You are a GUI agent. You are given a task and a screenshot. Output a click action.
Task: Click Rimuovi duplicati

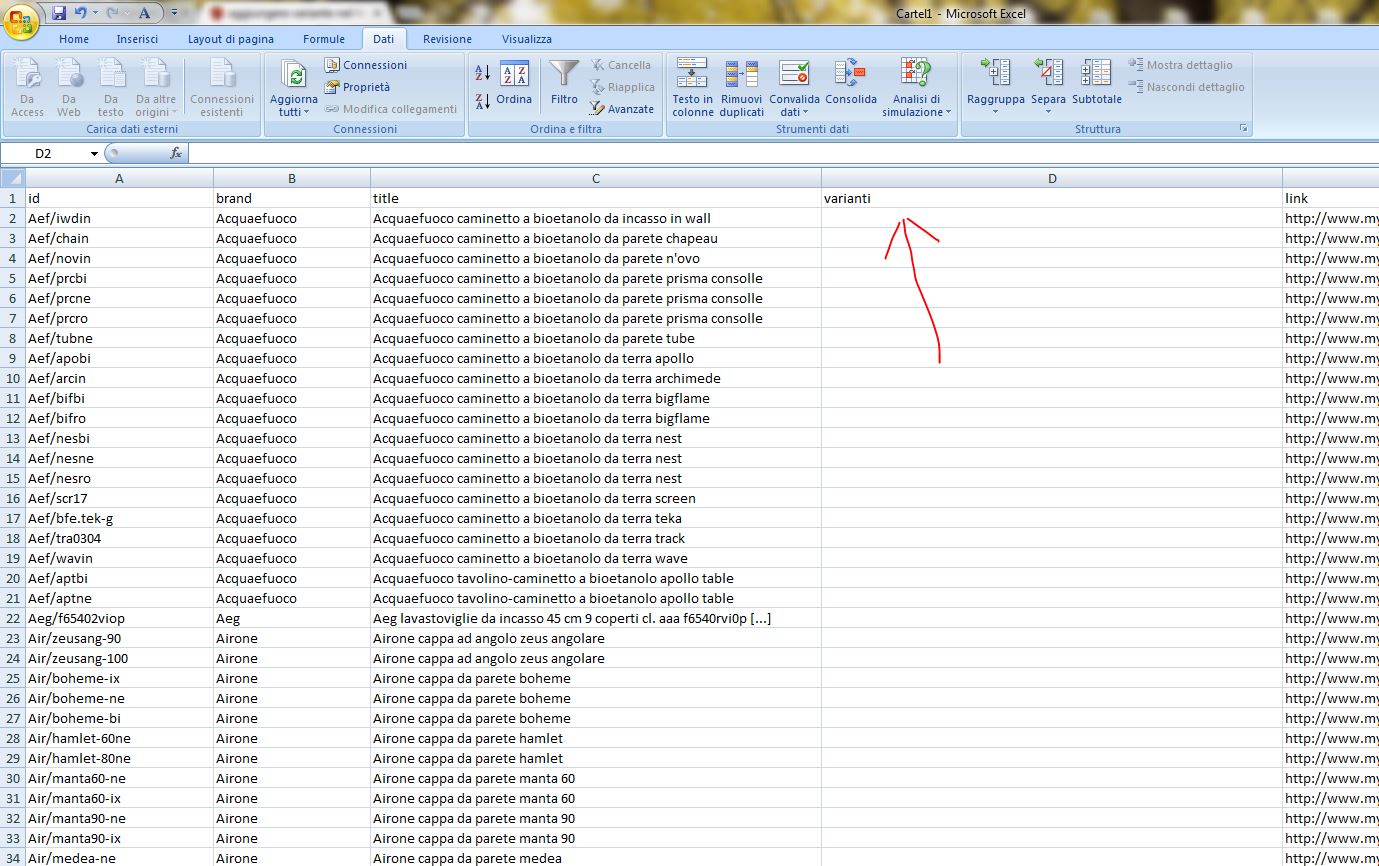click(x=741, y=88)
